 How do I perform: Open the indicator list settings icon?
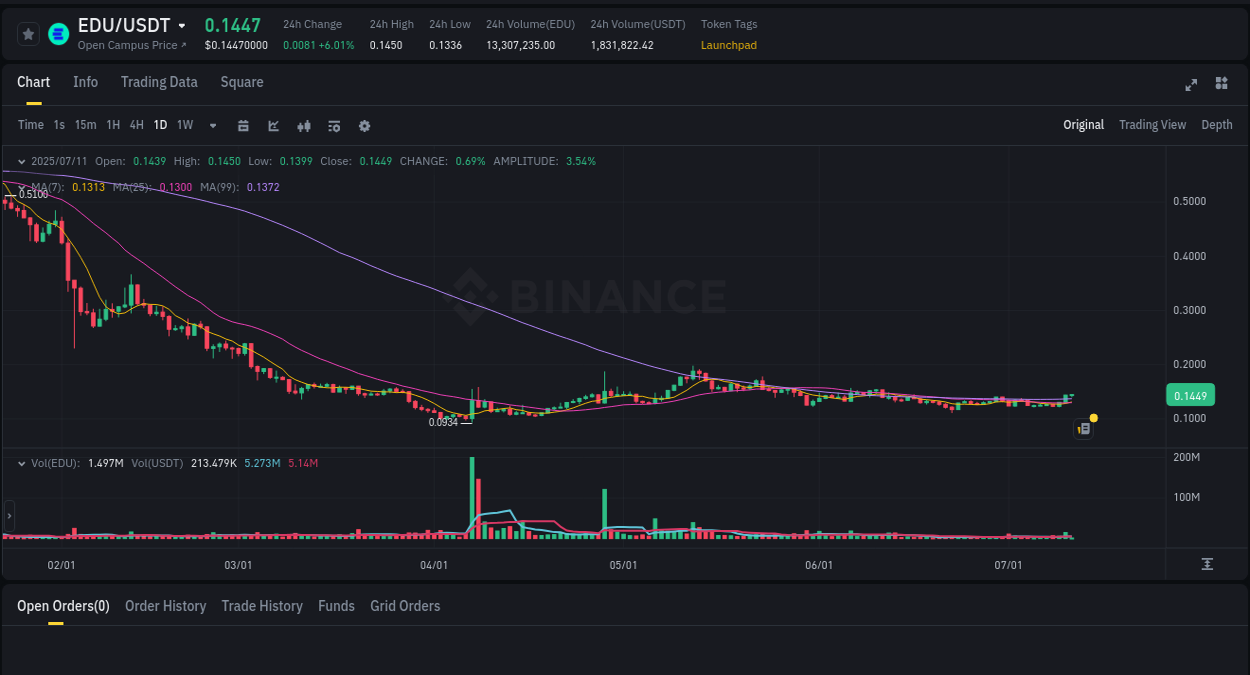tap(333, 125)
